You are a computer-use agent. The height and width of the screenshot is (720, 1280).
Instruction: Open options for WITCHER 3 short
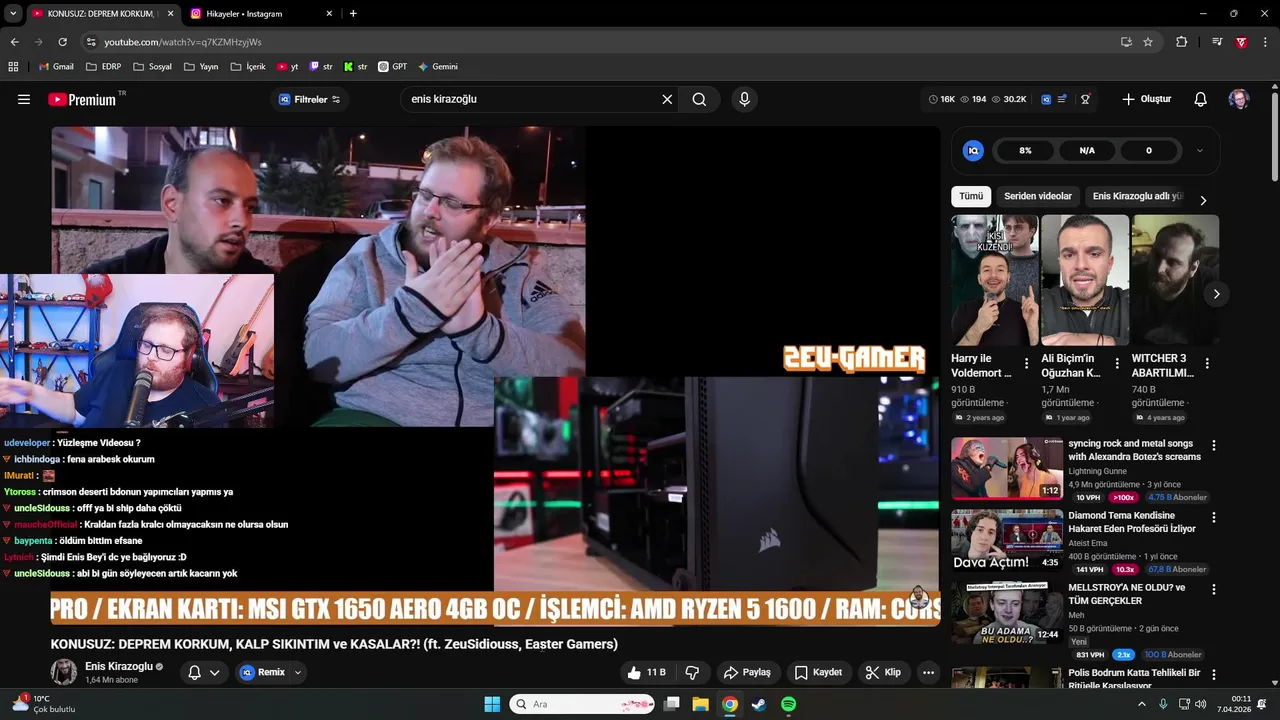(1207, 364)
